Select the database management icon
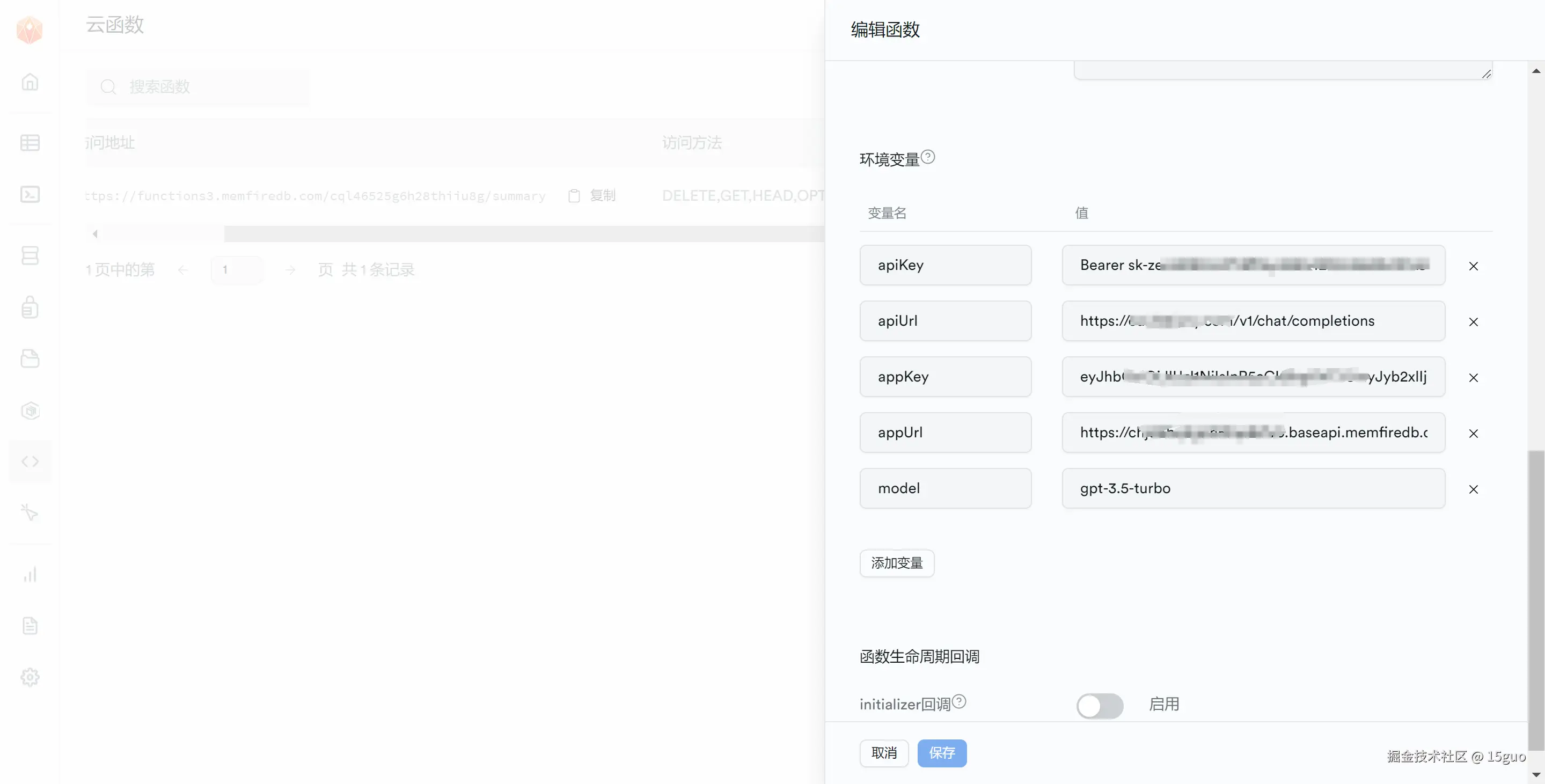The width and height of the screenshot is (1545, 784). [30, 255]
